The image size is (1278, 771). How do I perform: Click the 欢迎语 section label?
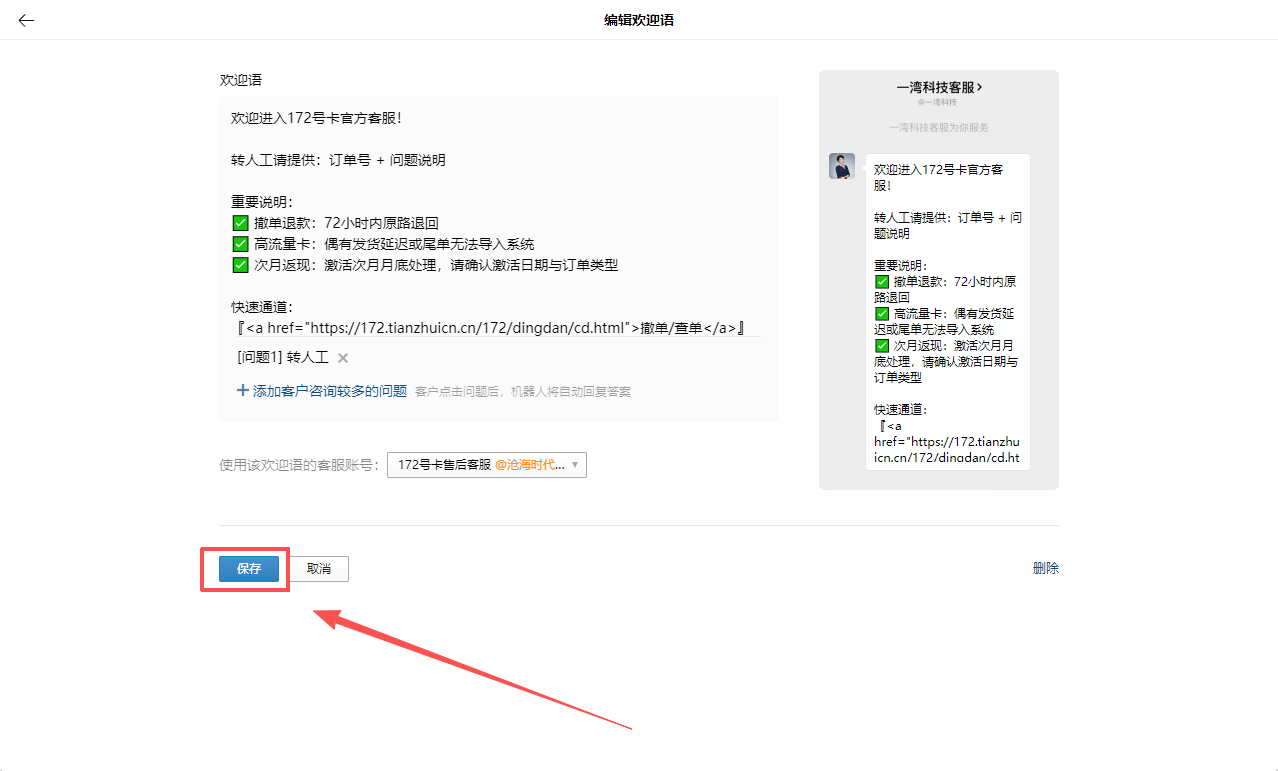click(x=241, y=80)
